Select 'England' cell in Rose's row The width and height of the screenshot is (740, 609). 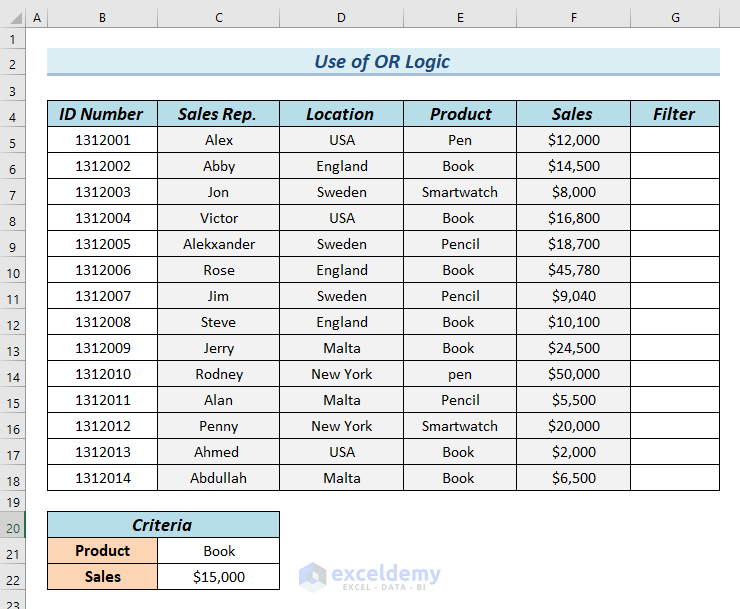click(341, 270)
